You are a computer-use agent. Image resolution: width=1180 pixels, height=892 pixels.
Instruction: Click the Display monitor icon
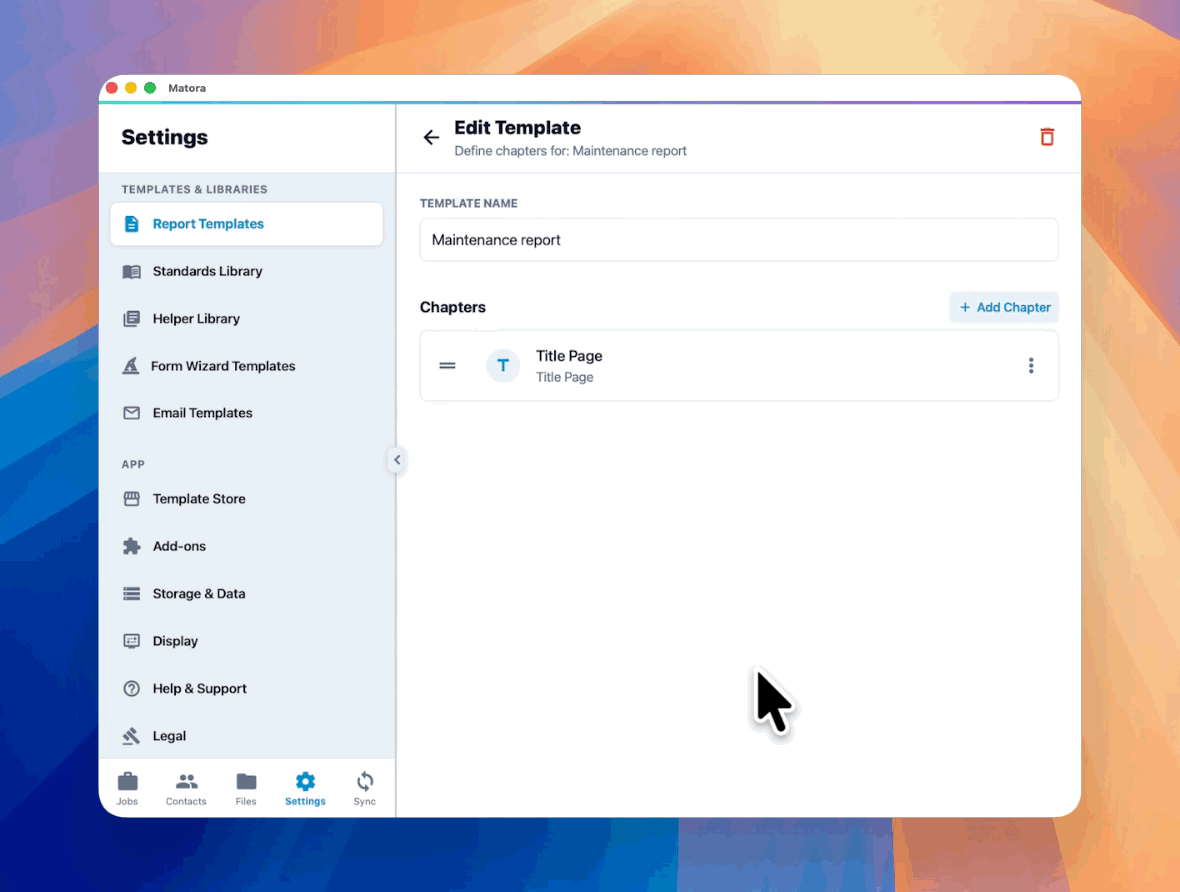(x=131, y=641)
